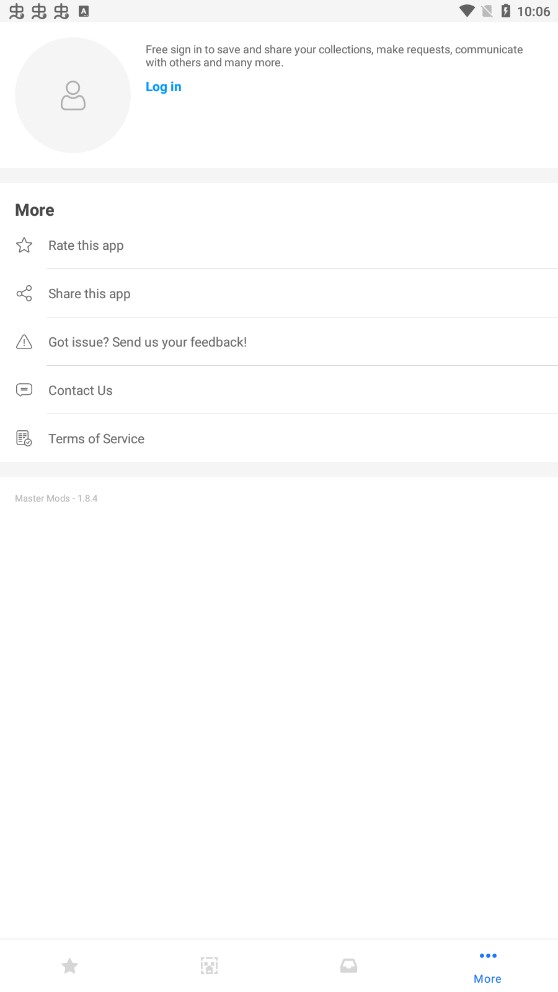Tap the More label in bottom navigation

click(x=488, y=979)
